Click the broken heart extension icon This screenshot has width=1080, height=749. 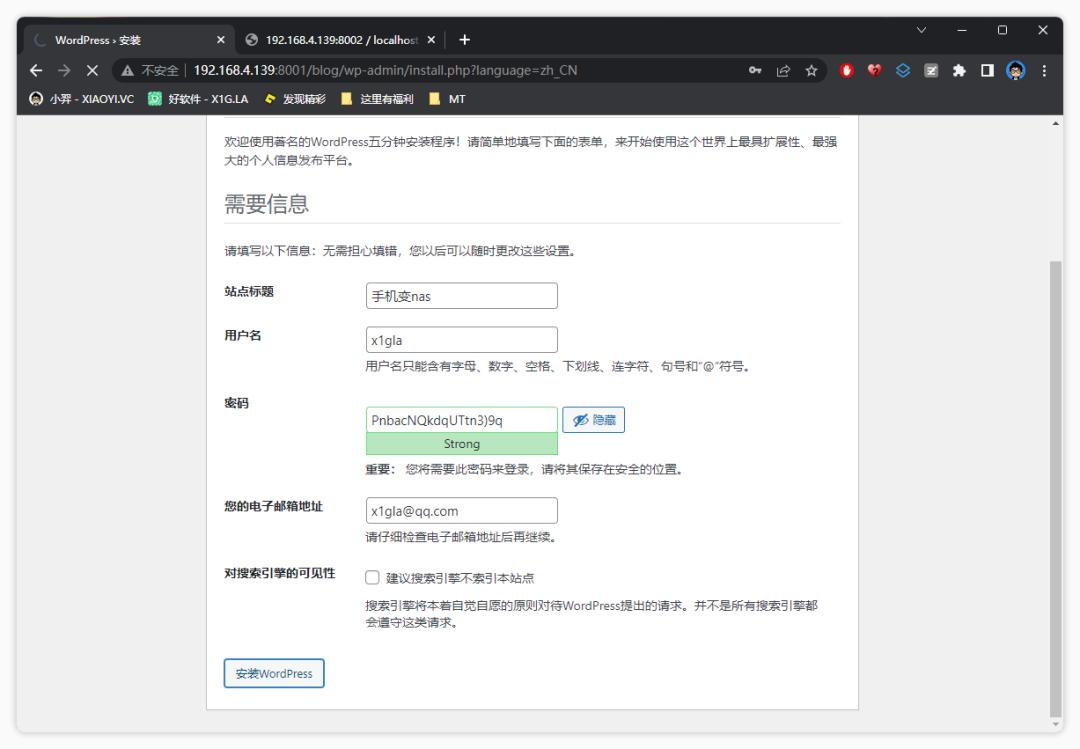(872, 70)
